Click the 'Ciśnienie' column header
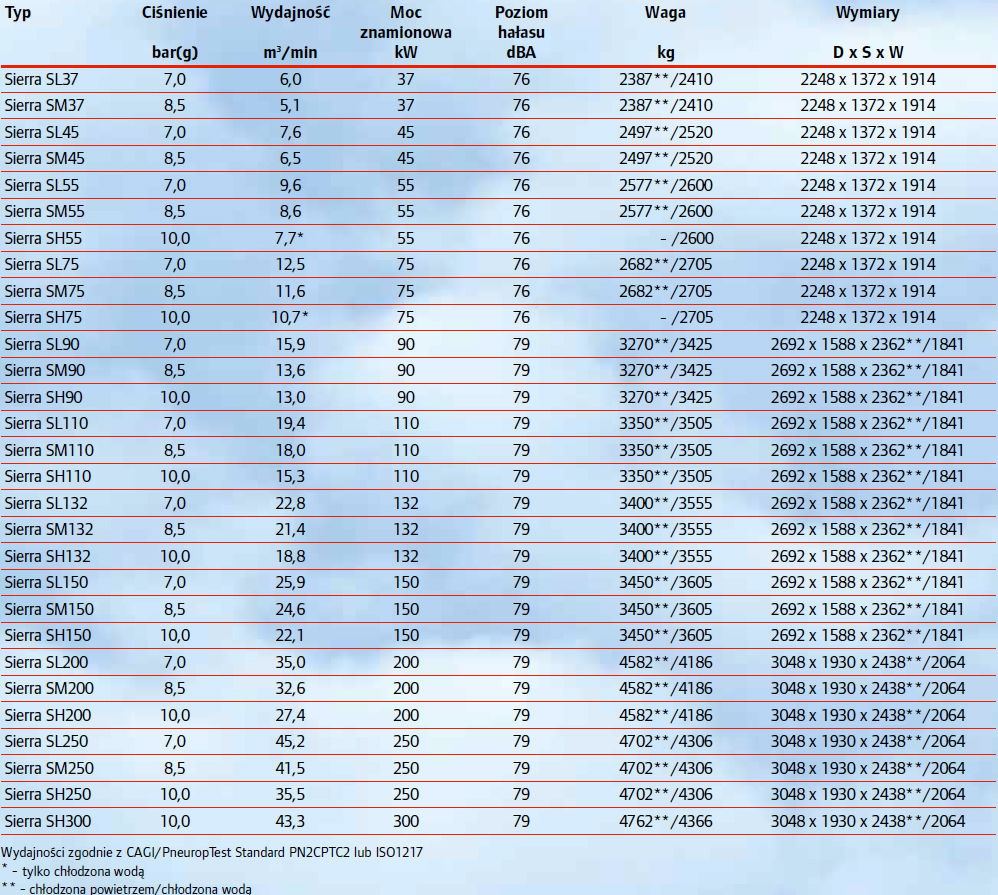 tap(174, 13)
